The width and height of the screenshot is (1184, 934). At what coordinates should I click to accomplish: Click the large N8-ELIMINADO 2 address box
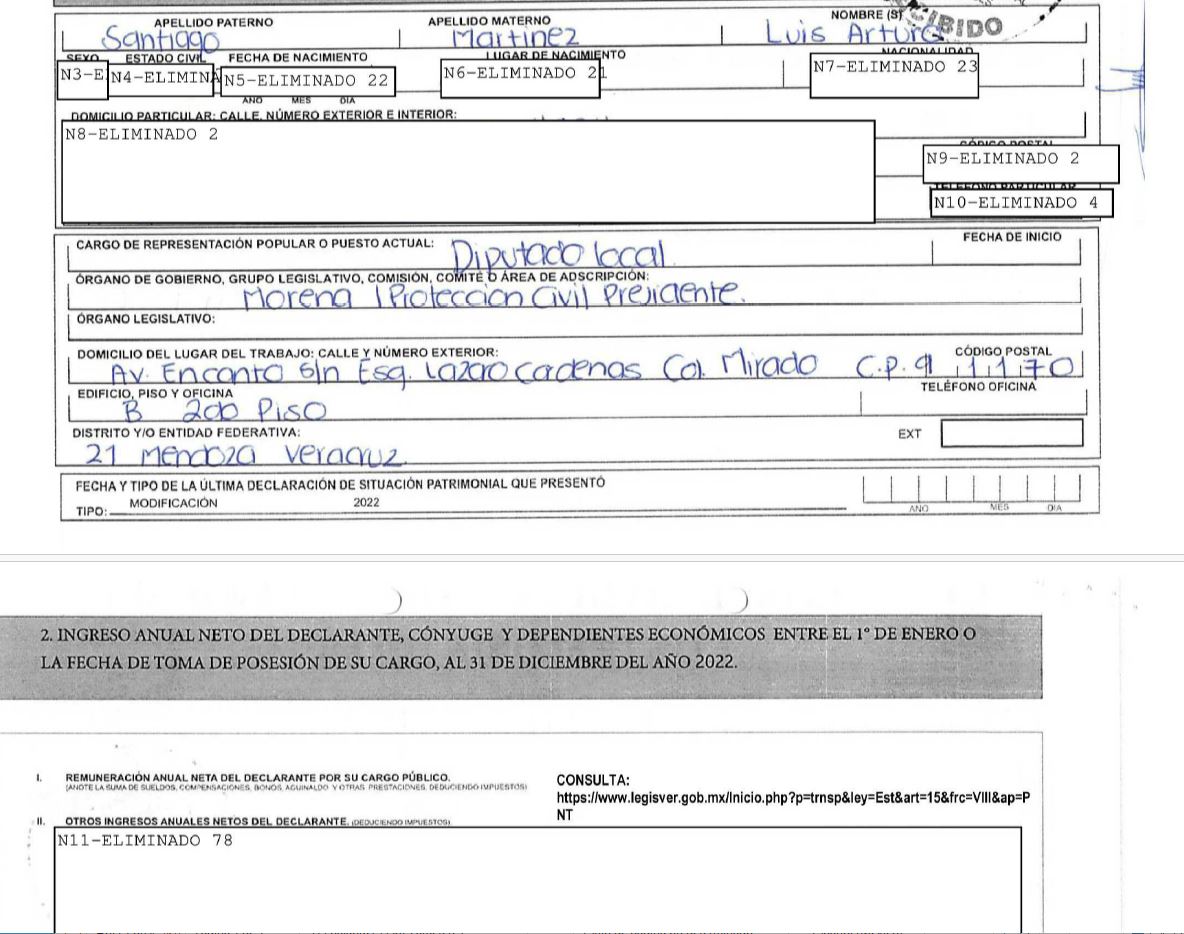[468, 171]
